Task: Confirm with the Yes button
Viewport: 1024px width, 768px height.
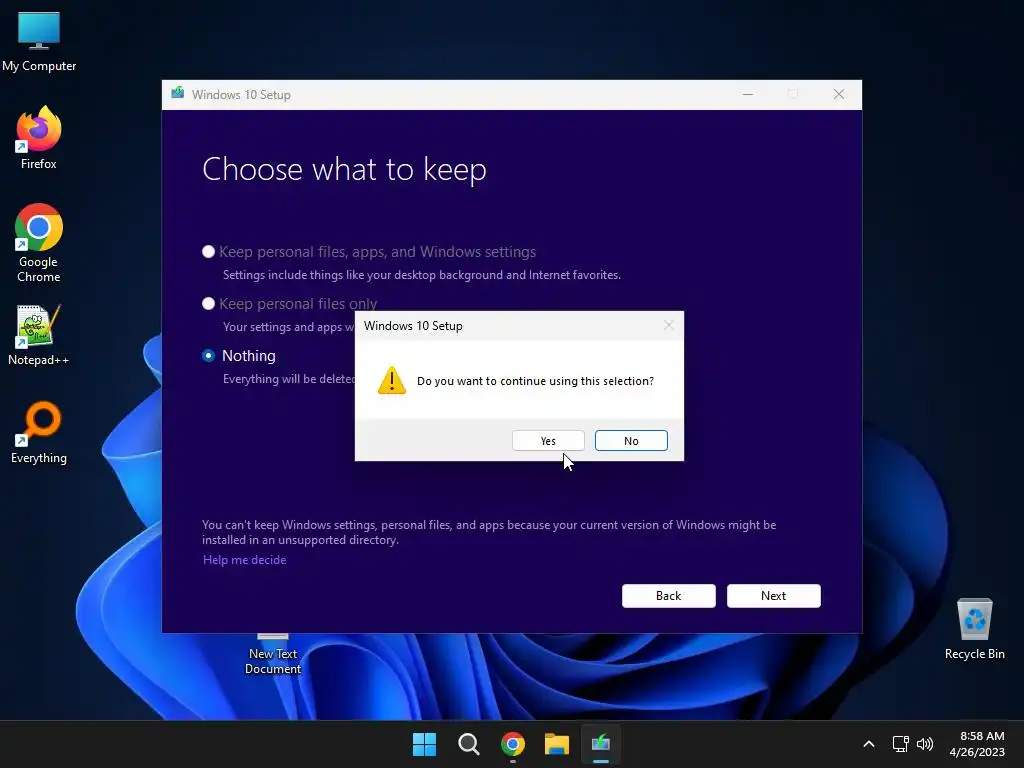Action: [548, 441]
